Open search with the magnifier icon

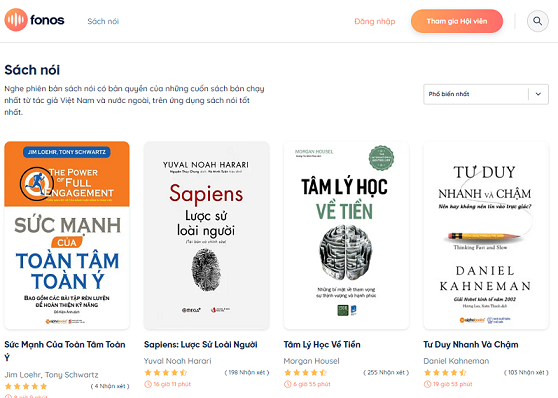(x=537, y=21)
